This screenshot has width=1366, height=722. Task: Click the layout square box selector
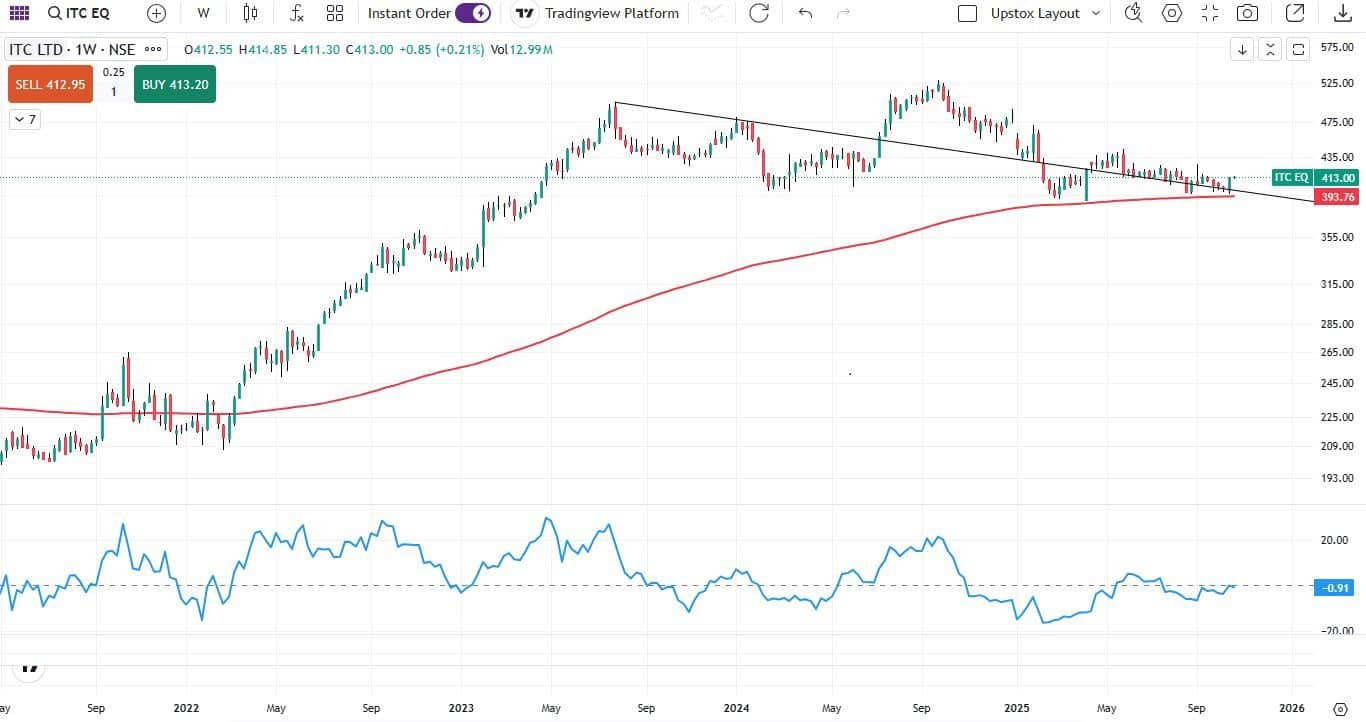(x=967, y=13)
